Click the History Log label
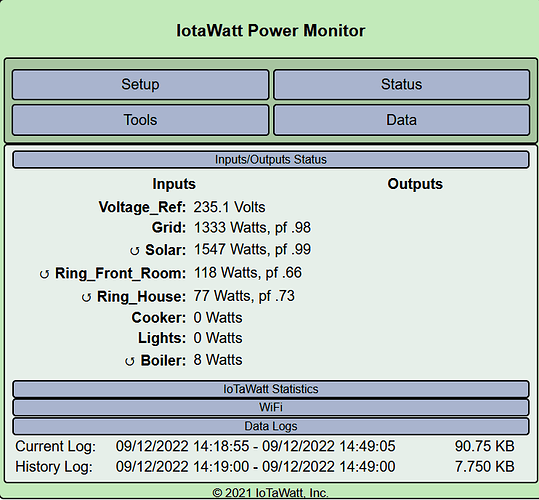The height and width of the screenshot is (500, 539). (x=54, y=467)
